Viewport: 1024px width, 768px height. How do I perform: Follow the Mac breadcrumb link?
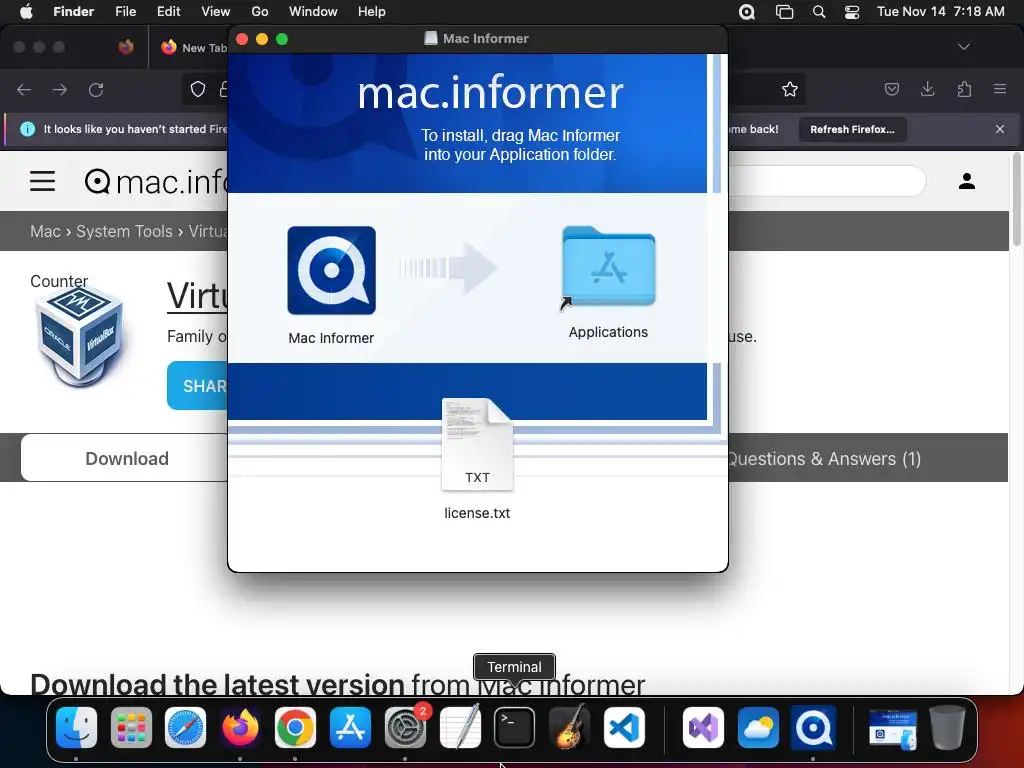(x=45, y=231)
